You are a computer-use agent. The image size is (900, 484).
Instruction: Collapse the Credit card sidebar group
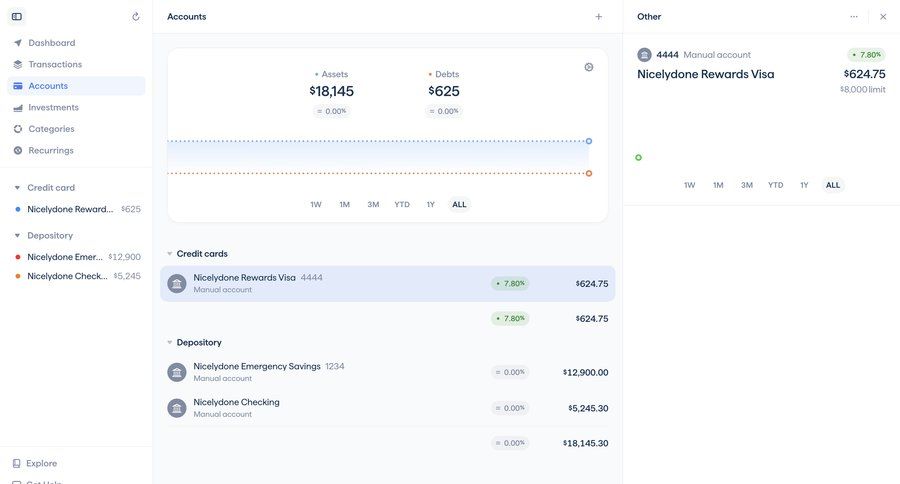pos(17,188)
